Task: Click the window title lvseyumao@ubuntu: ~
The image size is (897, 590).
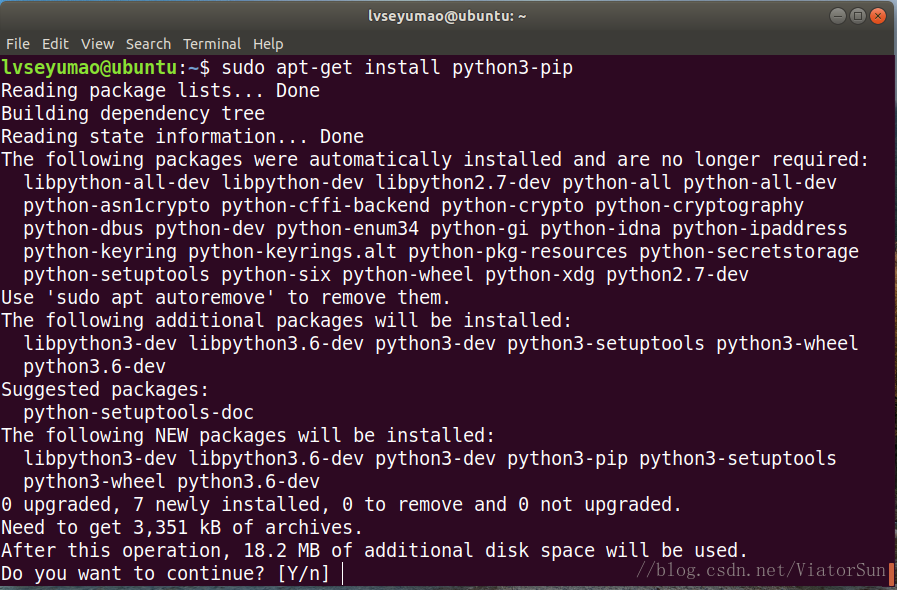Action: [x=447, y=16]
